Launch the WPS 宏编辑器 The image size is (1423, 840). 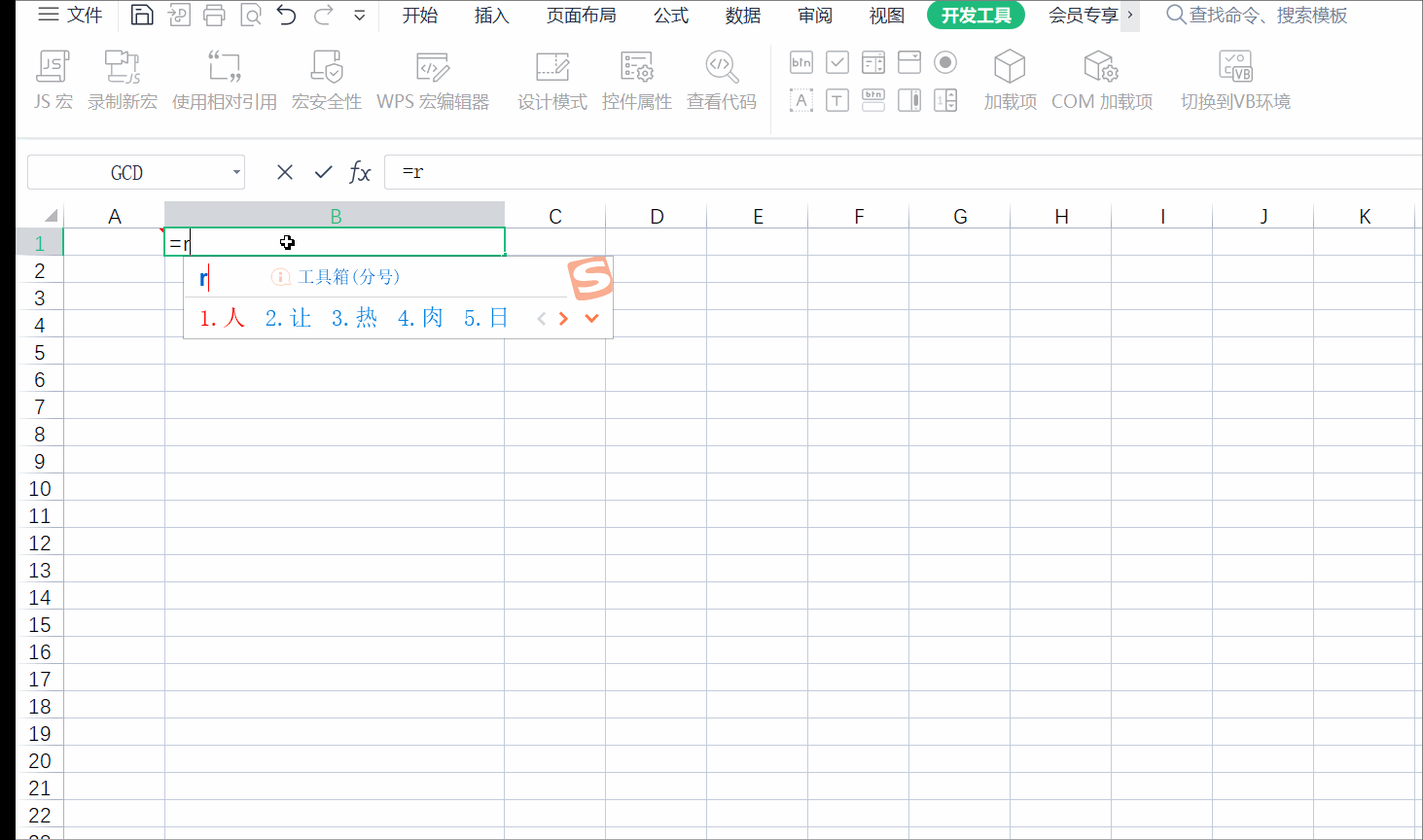tap(433, 80)
